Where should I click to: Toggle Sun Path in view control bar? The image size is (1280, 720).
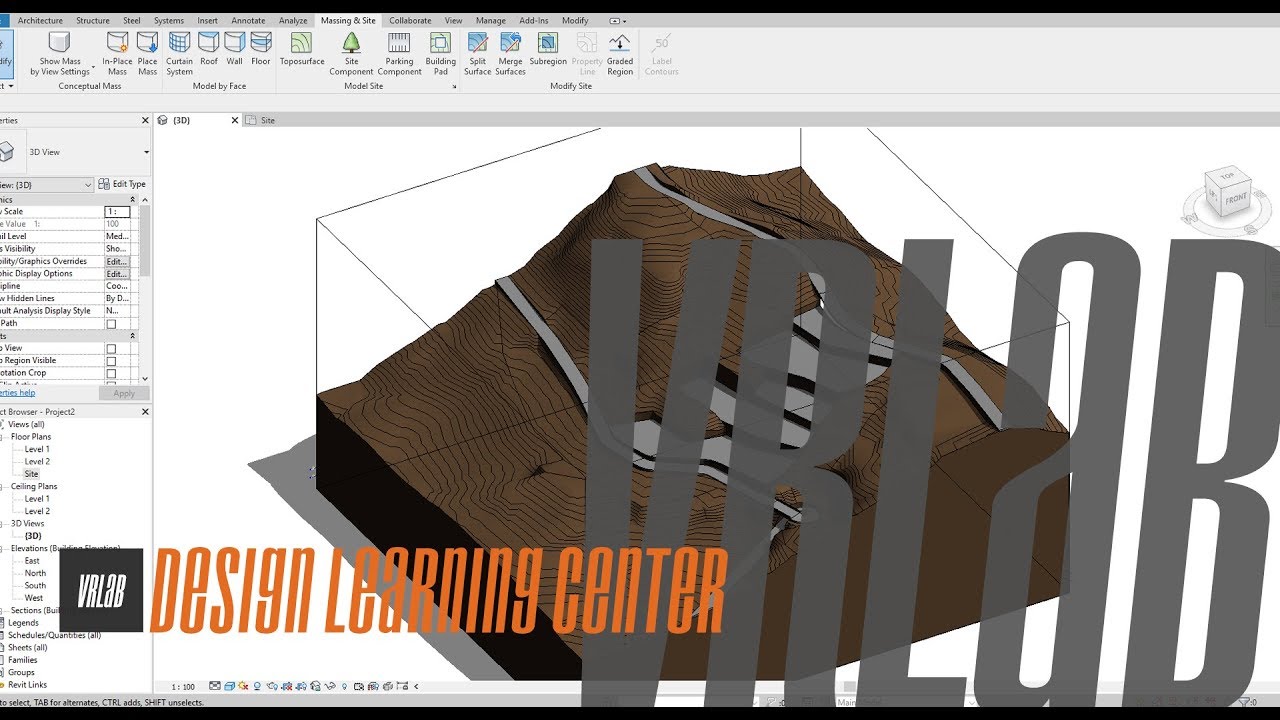[x=243, y=686]
